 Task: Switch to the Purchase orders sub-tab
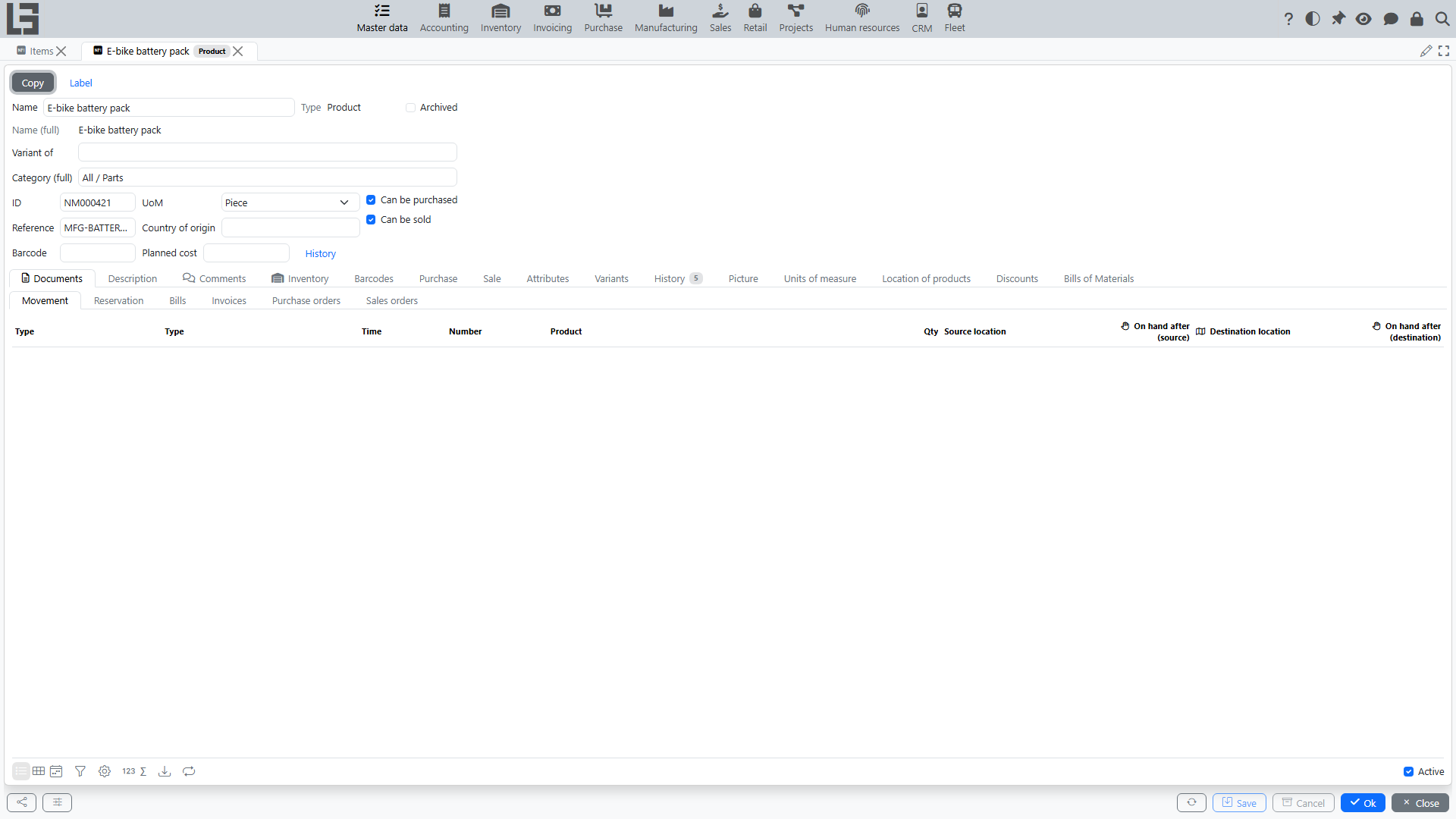306,301
